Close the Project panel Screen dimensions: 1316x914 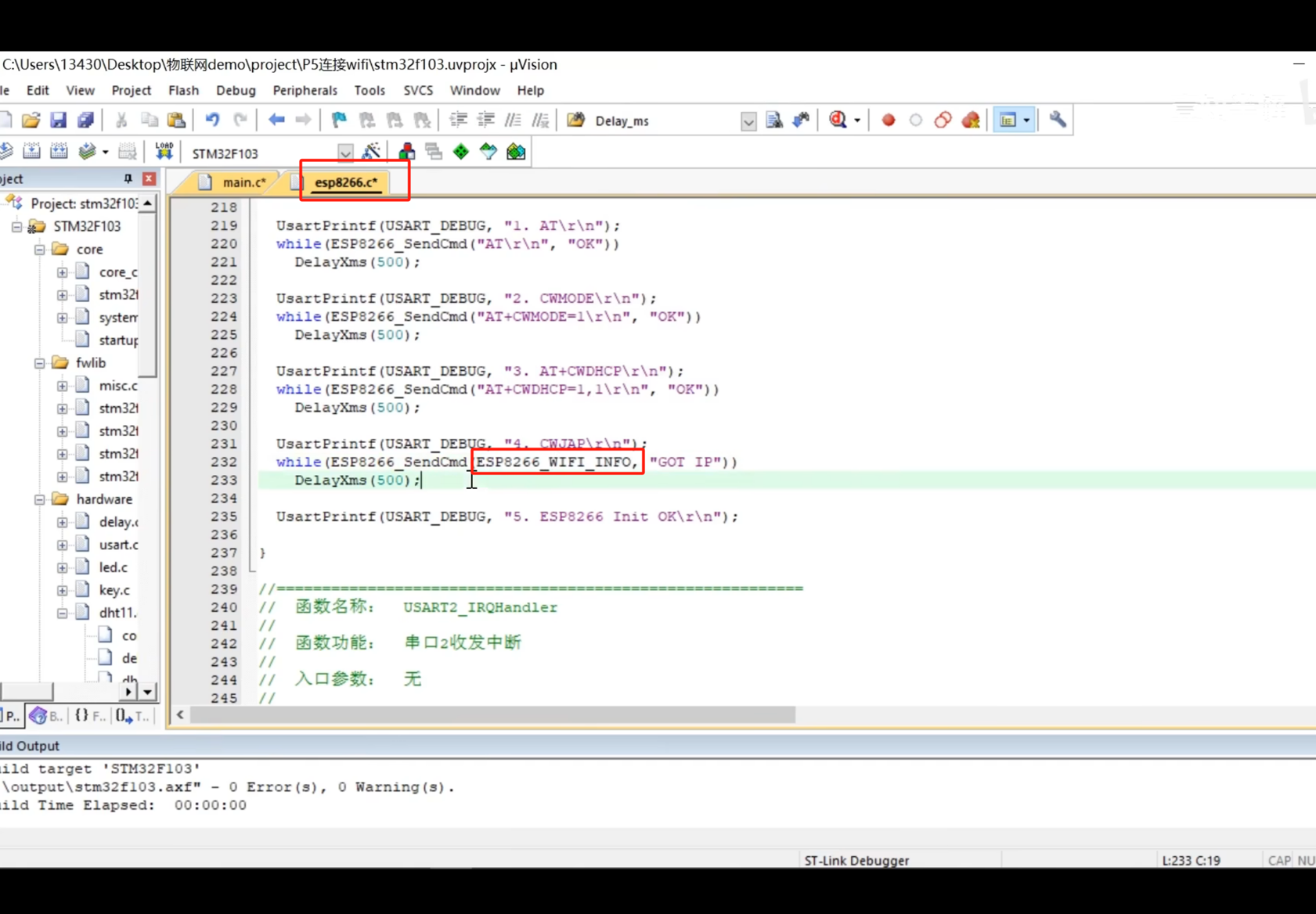point(149,179)
